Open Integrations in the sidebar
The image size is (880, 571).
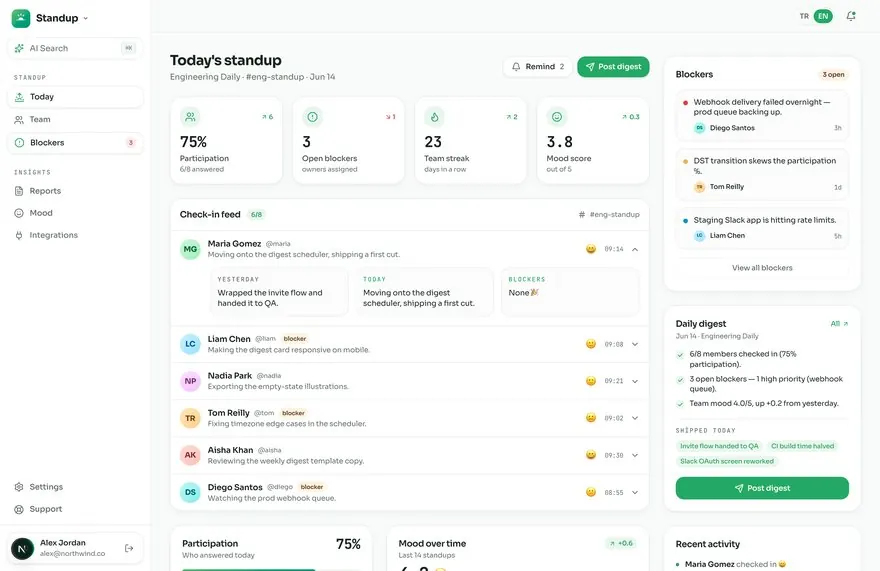[75, 235]
